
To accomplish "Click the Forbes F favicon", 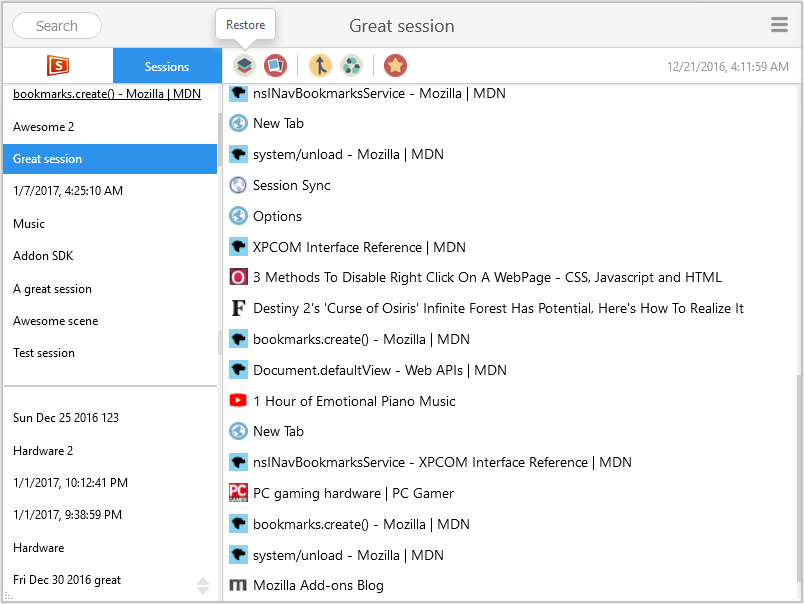I will coord(238,308).
